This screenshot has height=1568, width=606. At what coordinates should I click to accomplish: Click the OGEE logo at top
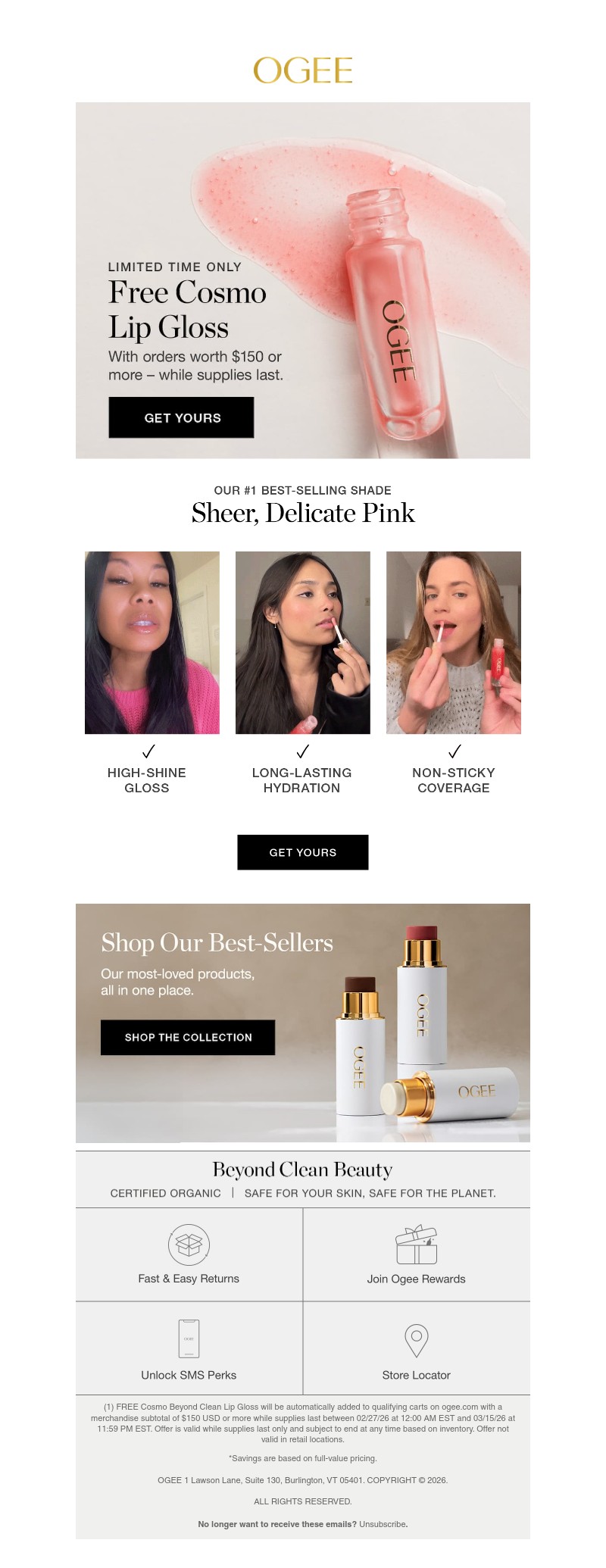303,70
